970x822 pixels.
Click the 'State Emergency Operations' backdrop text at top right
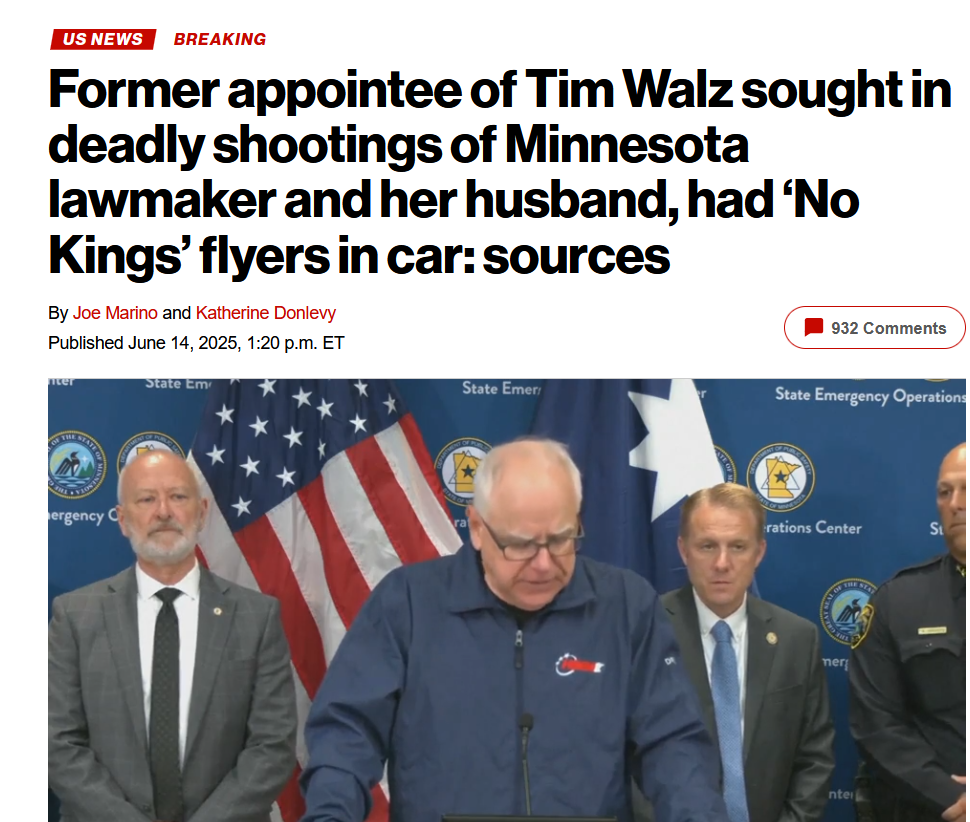(869, 396)
